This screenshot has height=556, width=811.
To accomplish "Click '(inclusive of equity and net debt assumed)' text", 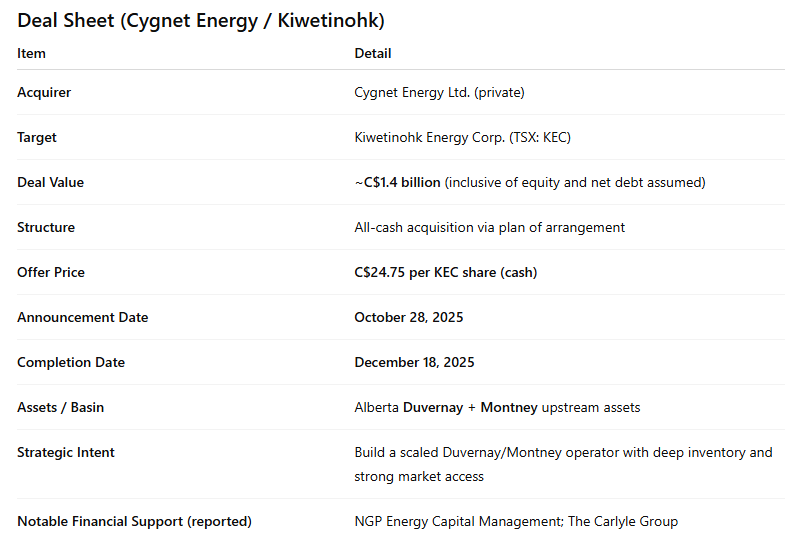I will [575, 183].
